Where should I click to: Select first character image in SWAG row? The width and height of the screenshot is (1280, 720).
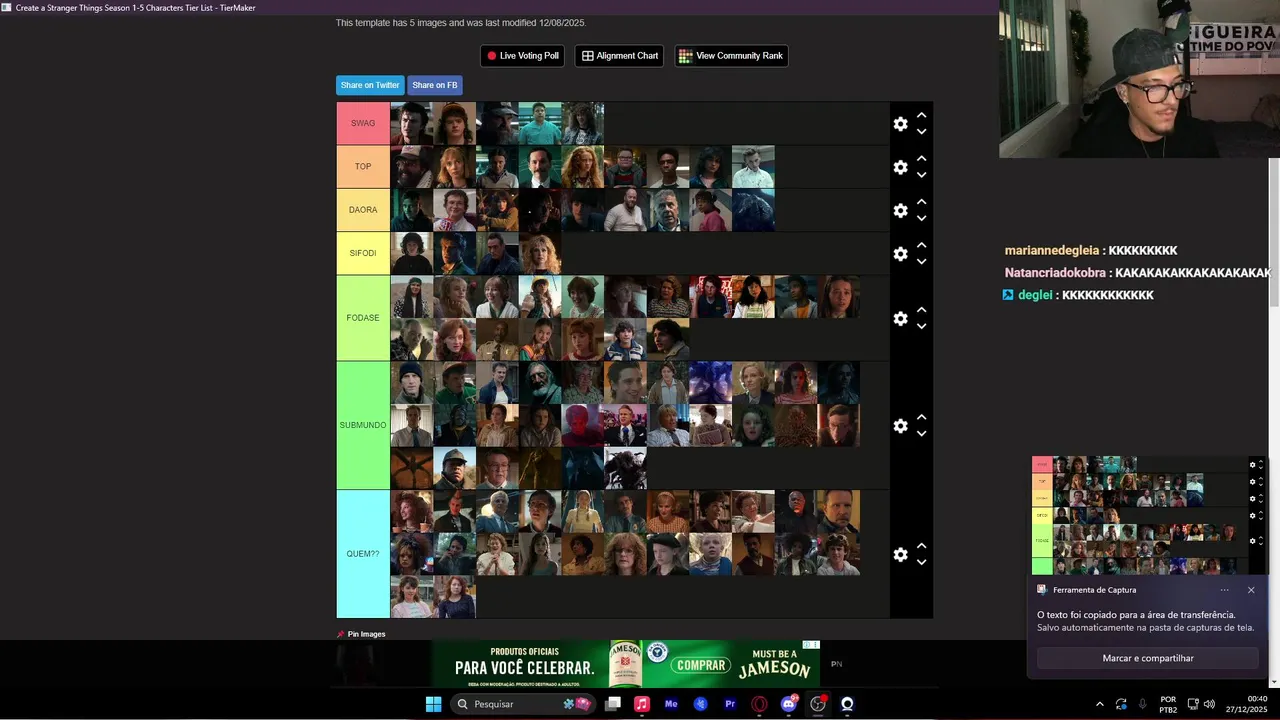[411, 124]
